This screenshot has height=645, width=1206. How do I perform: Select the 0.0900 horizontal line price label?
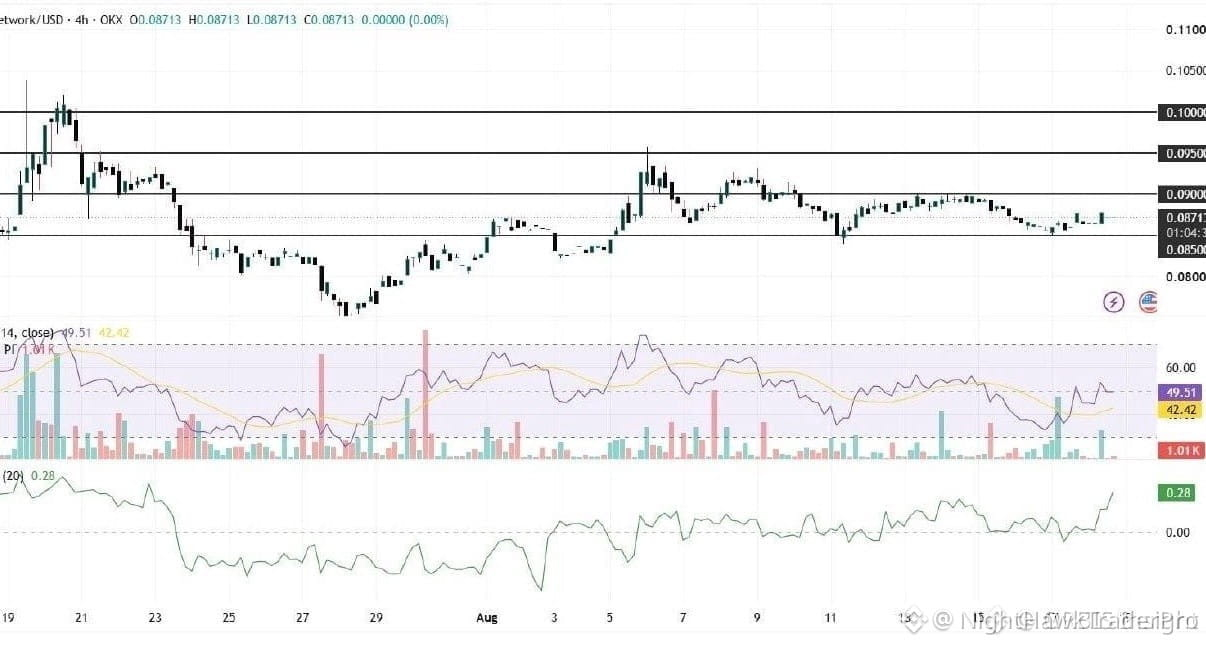1181,193
